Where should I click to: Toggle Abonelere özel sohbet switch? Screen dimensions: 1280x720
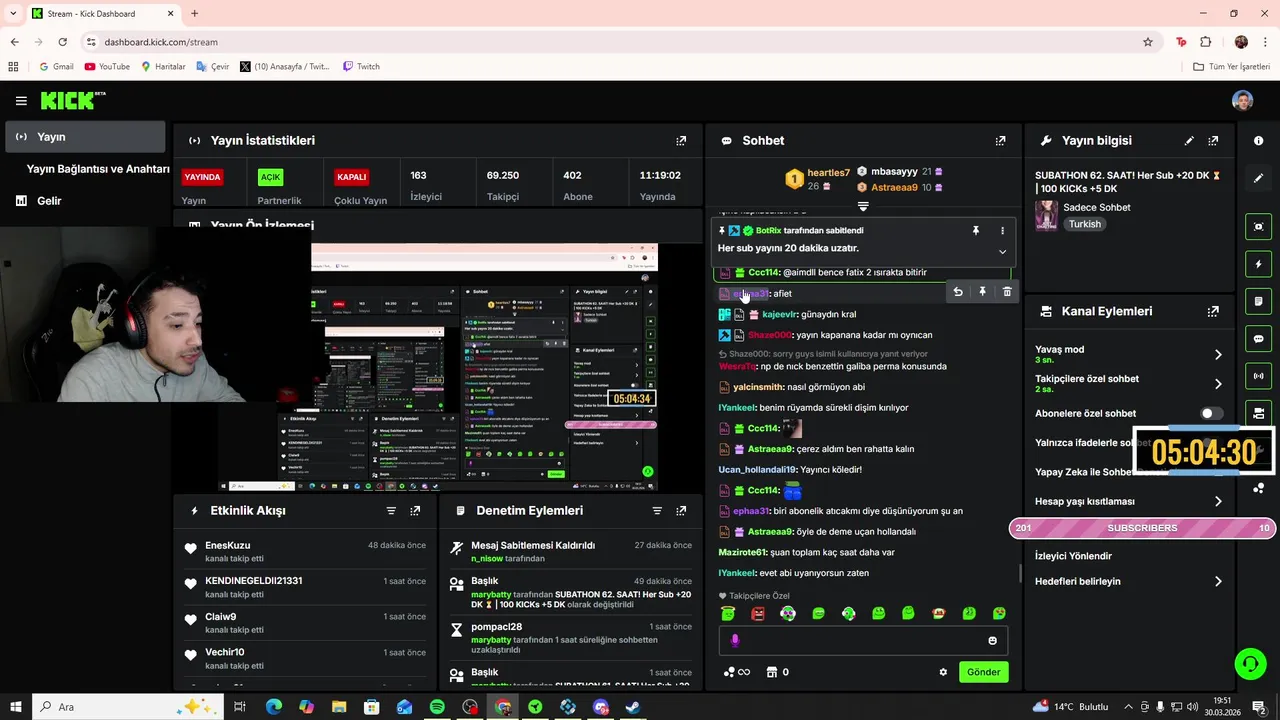pyautogui.click(x=1210, y=413)
